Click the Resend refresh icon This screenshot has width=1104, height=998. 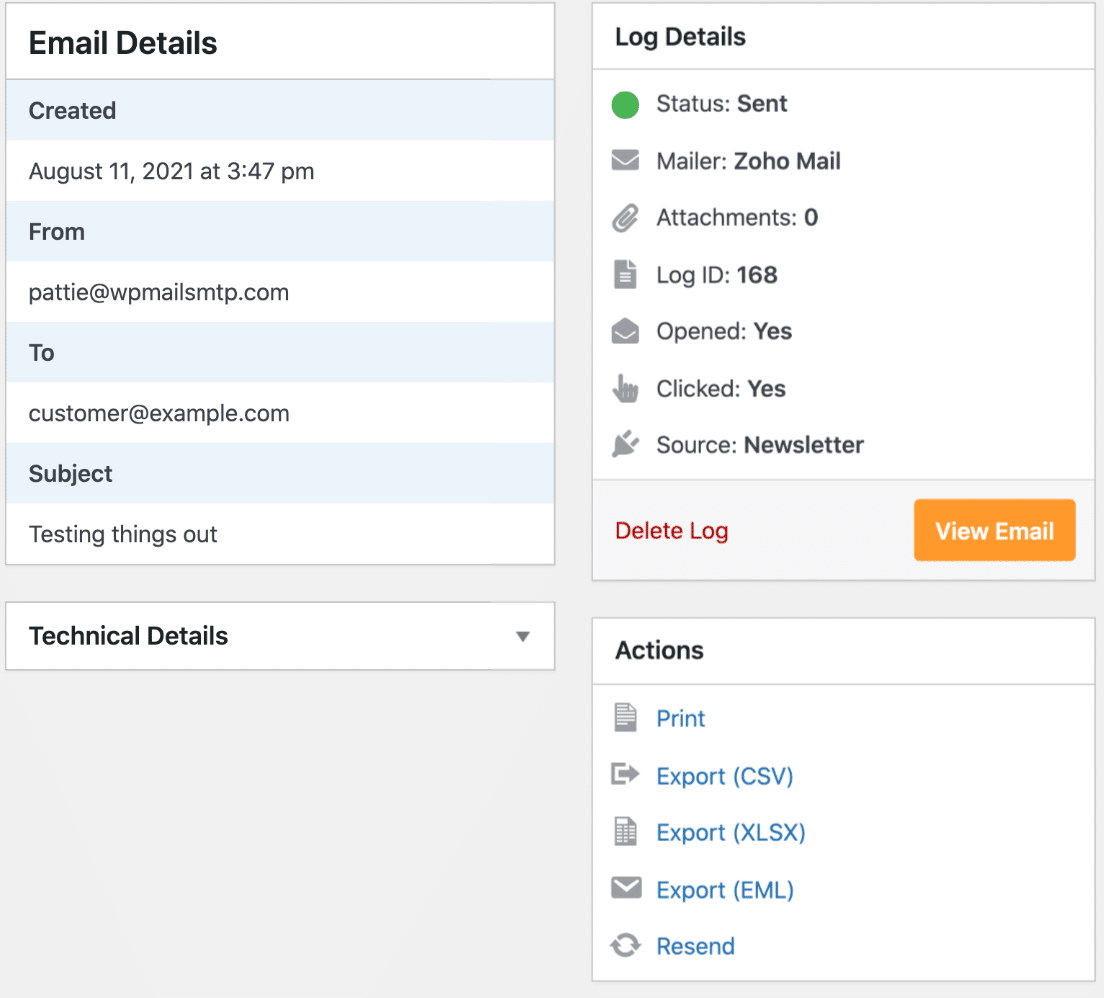coord(626,945)
